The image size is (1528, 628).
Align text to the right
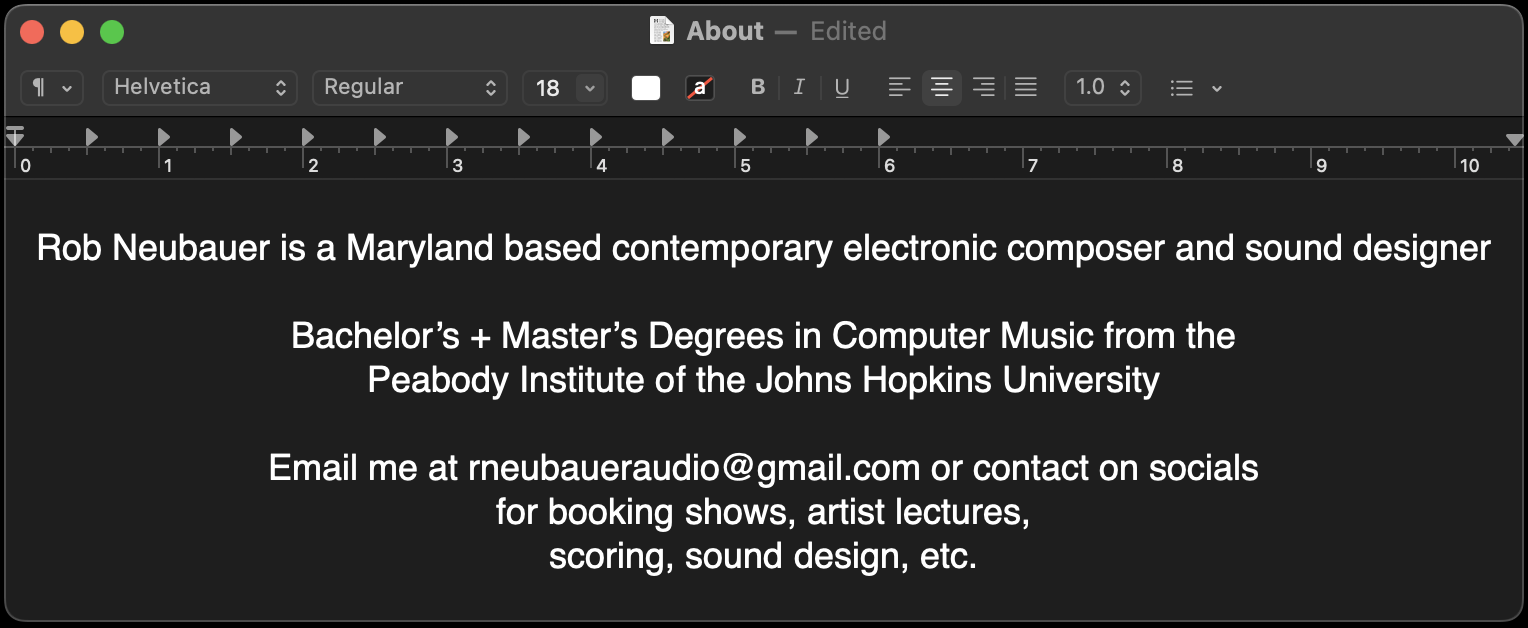983,88
